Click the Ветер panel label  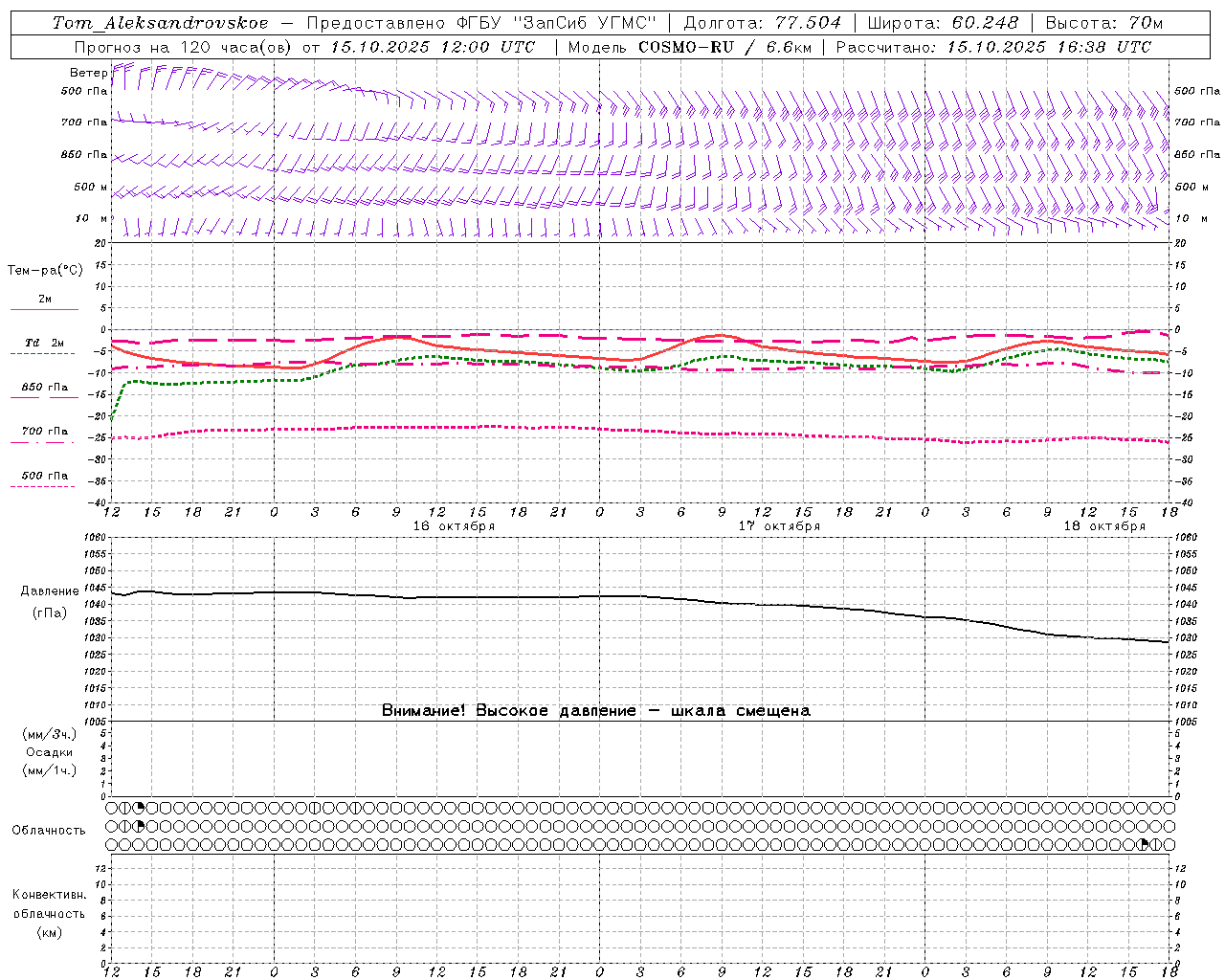click(88, 73)
